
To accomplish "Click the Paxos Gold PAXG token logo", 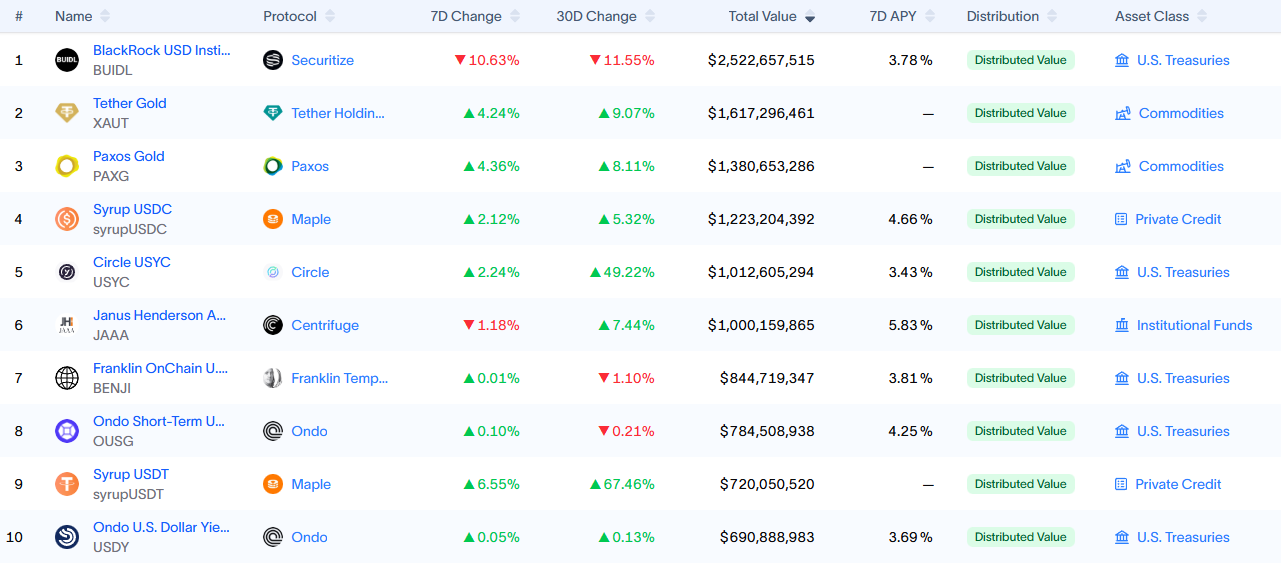I will tap(67, 166).
